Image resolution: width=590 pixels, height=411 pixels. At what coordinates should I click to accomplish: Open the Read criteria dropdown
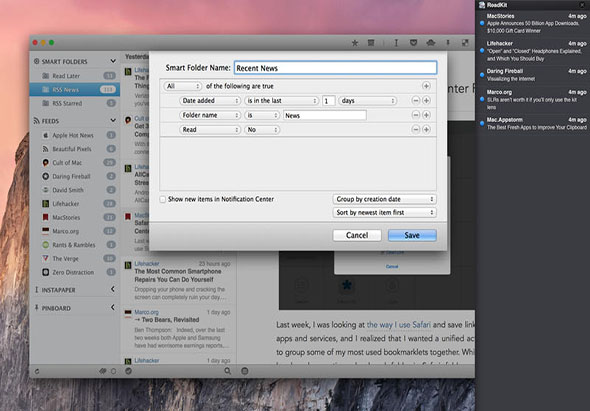[x=210, y=130]
